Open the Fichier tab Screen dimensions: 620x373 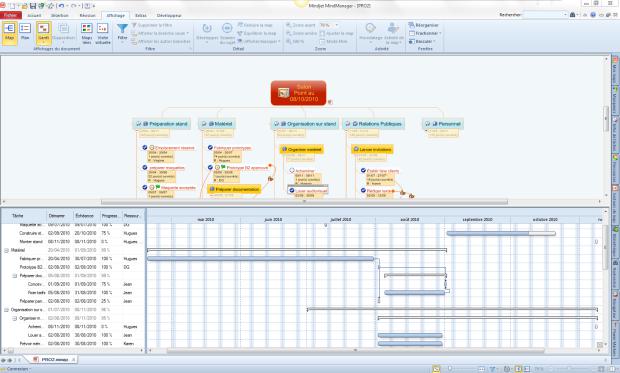(11, 15)
